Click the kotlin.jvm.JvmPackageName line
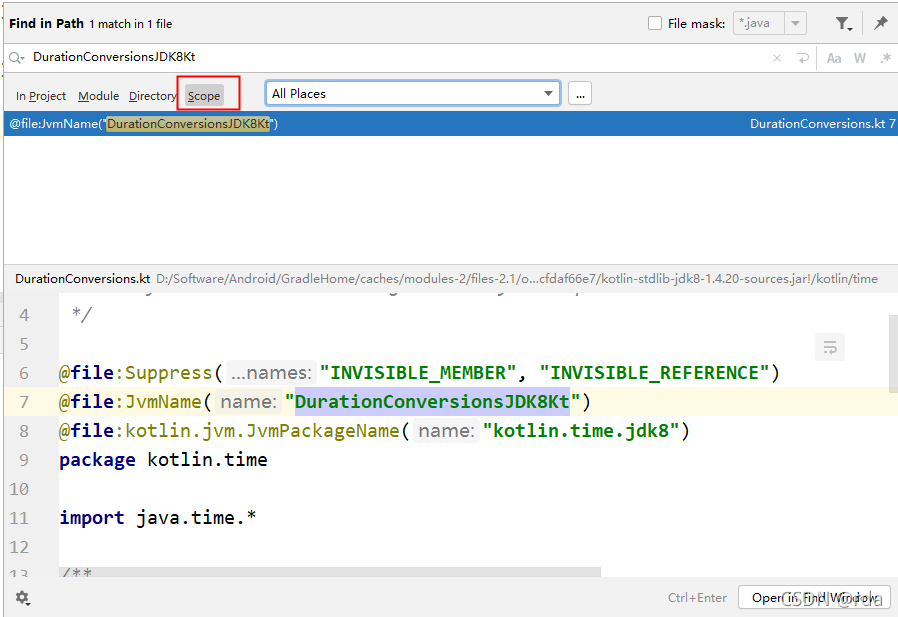The height and width of the screenshot is (617, 898). pyautogui.click(x=375, y=431)
